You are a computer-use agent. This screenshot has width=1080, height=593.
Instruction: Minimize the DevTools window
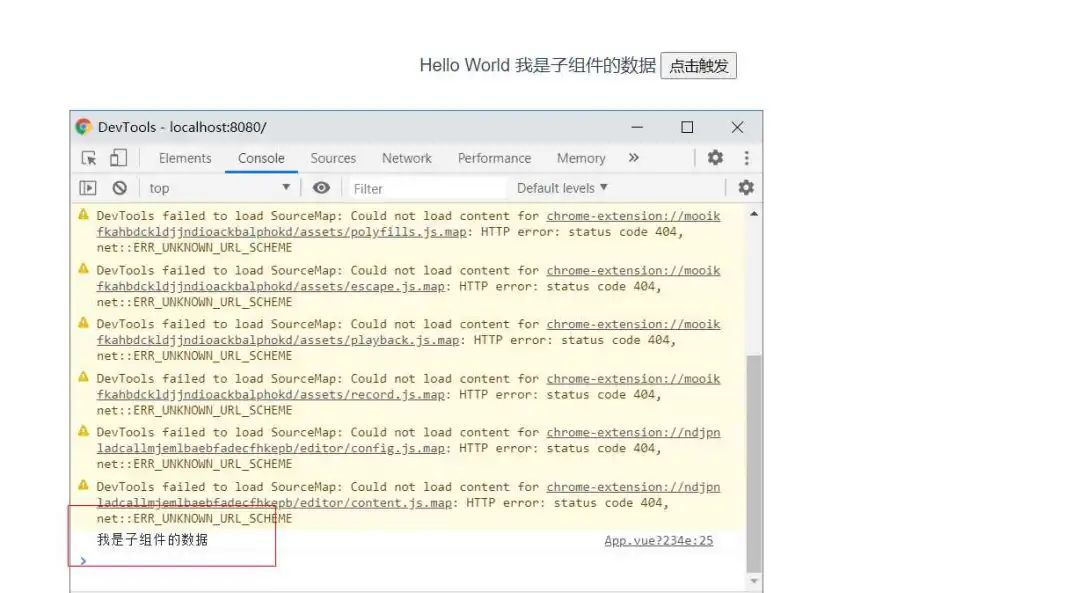pyautogui.click(x=637, y=127)
